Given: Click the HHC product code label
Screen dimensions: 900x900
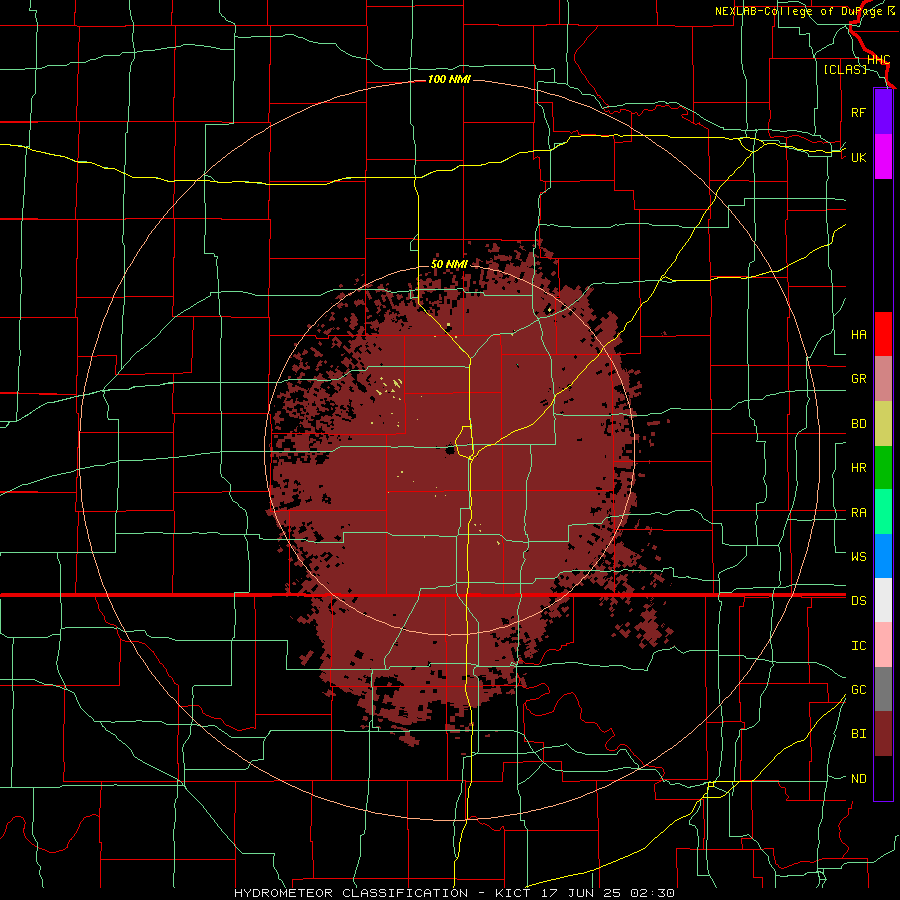Looking at the screenshot, I should [878, 60].
